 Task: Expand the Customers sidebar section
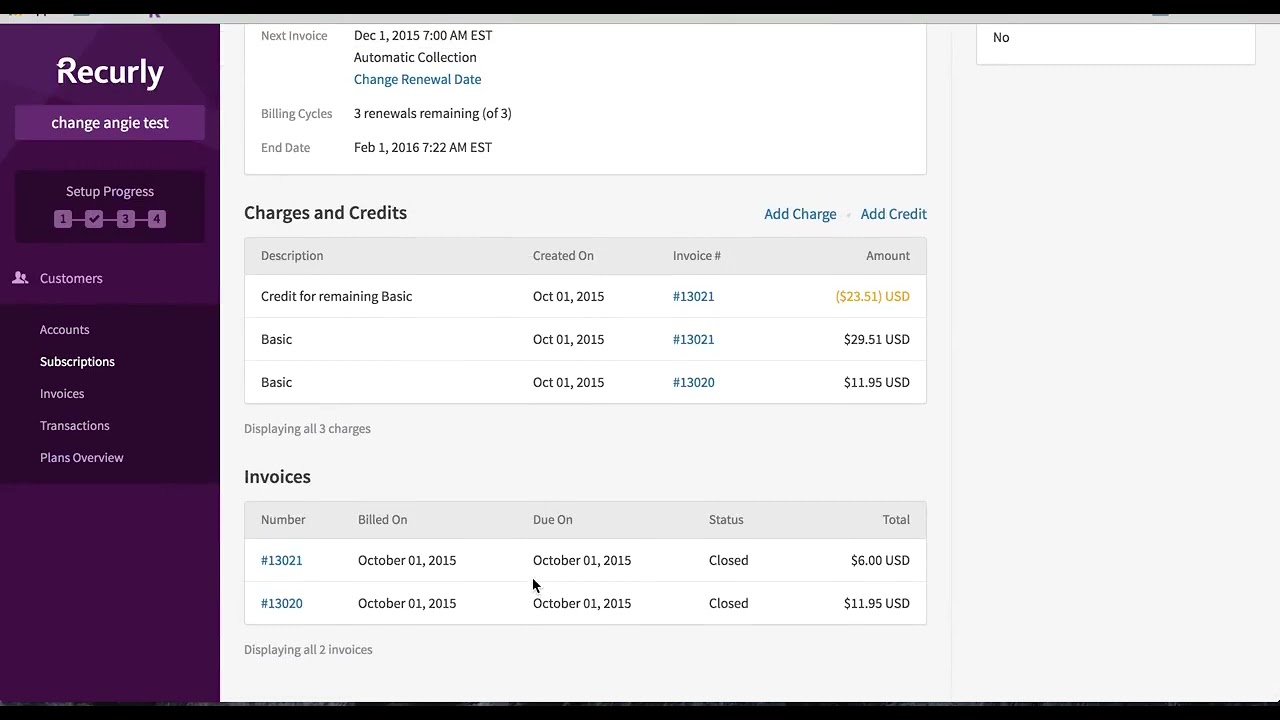pos(71,278)
